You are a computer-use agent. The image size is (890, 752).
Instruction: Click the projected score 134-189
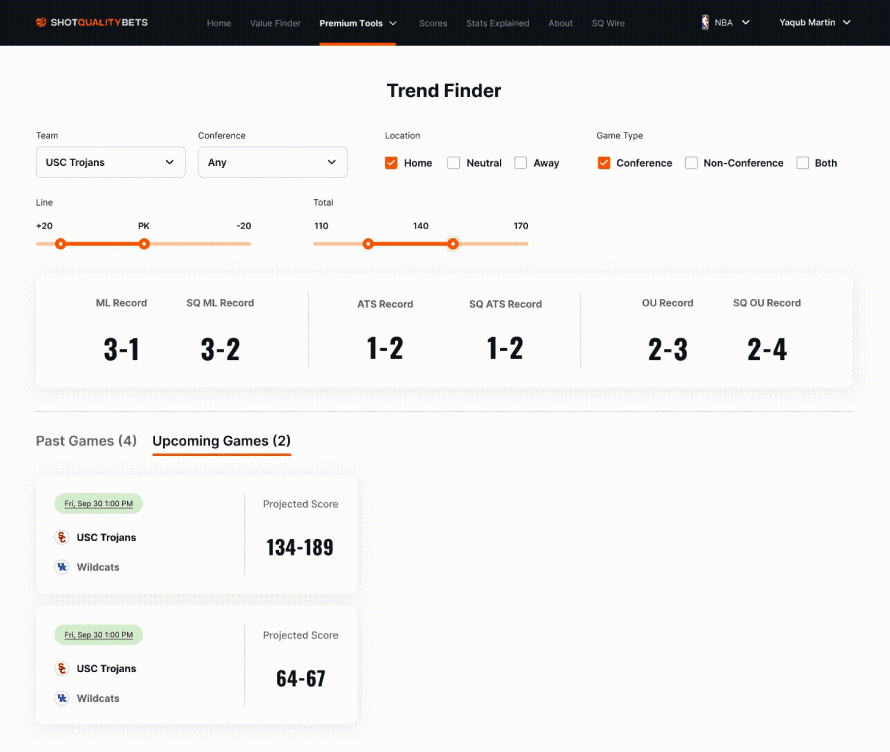300,547
